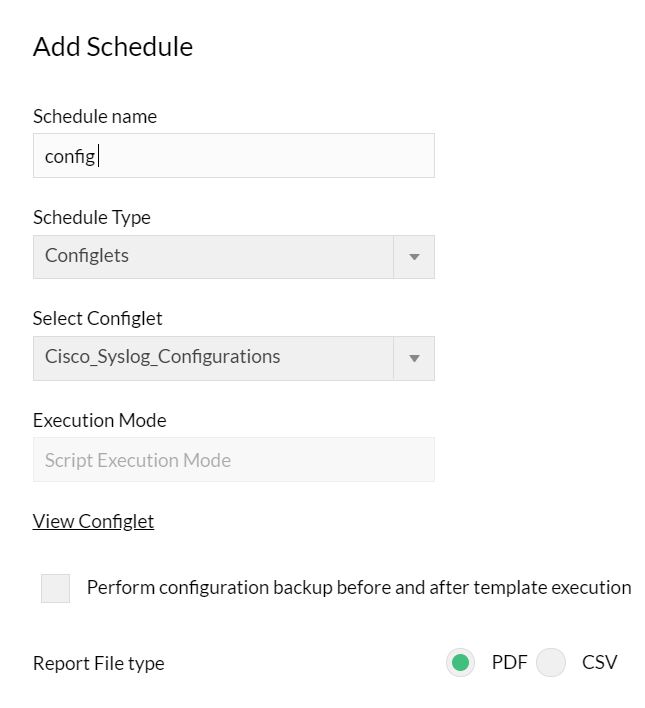
Task: Expand the Select Configlet dropdown arrow
Action: click(x=414, y=358)
